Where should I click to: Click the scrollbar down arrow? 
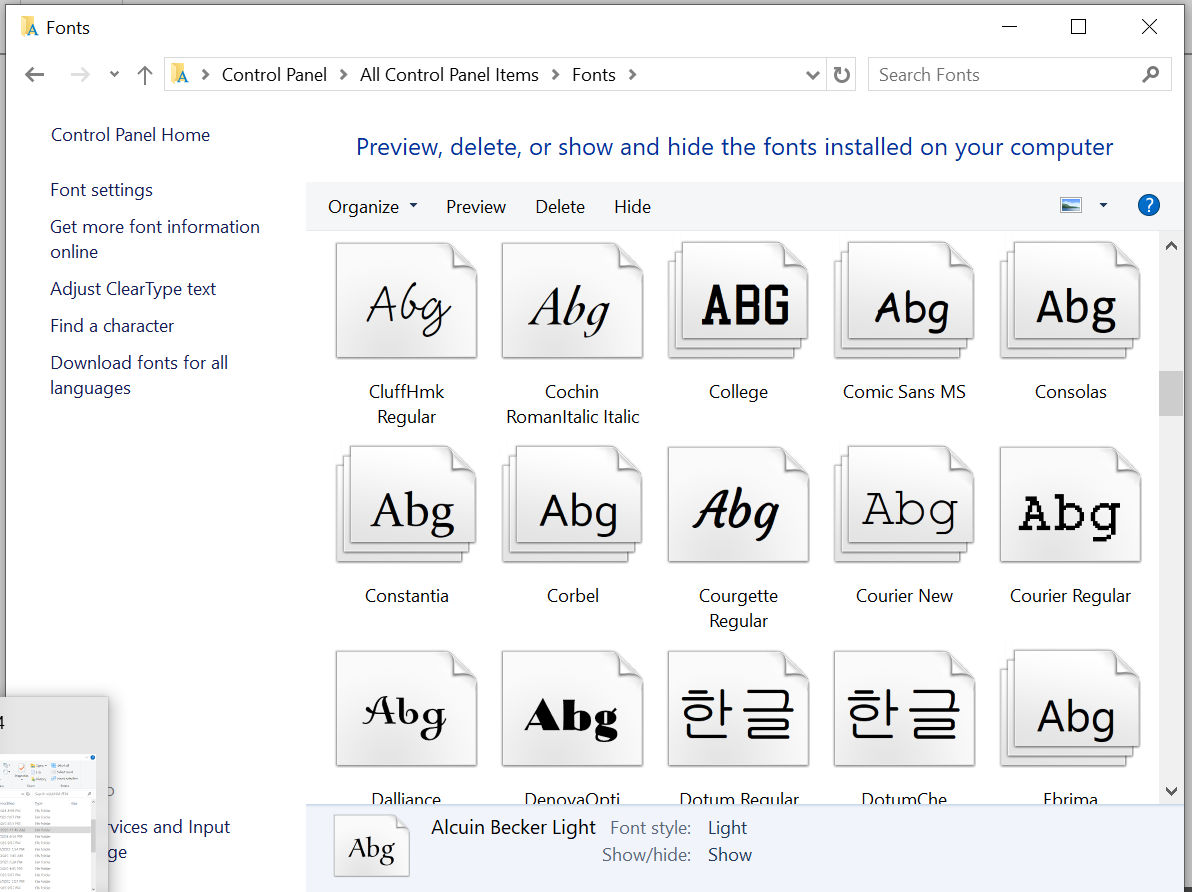[1171, 792]
